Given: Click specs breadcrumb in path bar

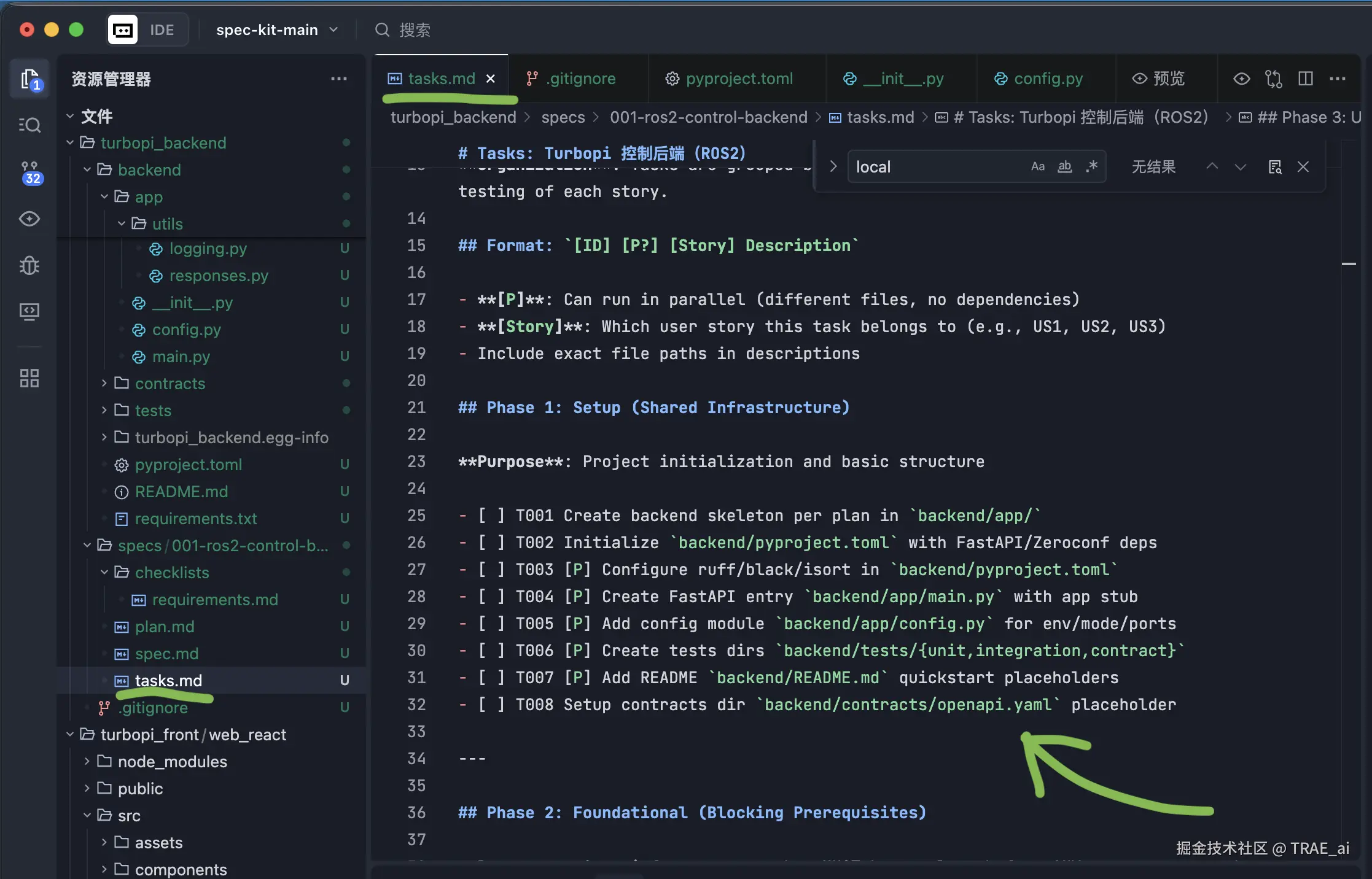Looking at the screenshot, I should pyautogui.click(x=563, y=117).
